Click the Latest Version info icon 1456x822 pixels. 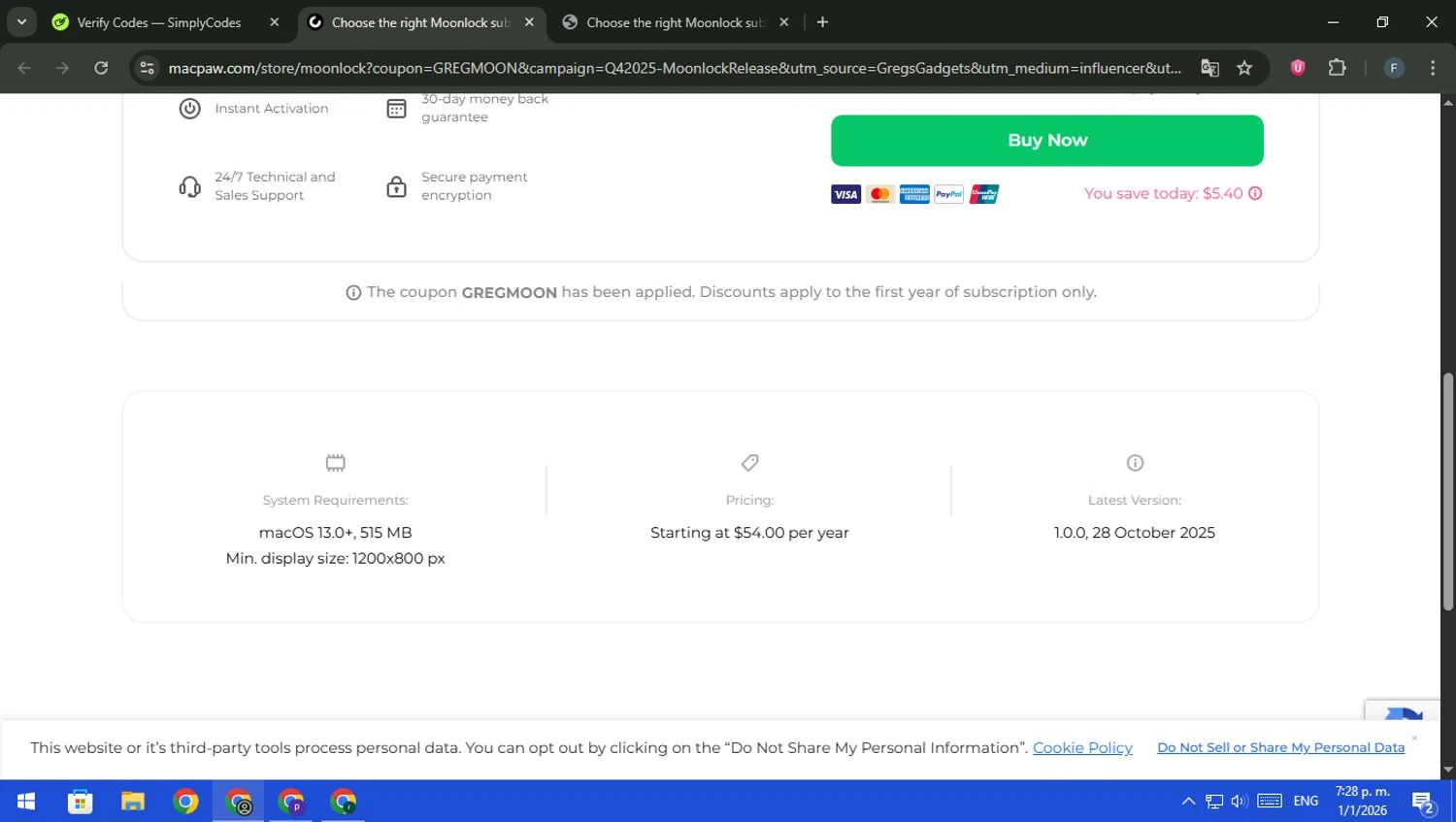click(x=1135, y=463)
